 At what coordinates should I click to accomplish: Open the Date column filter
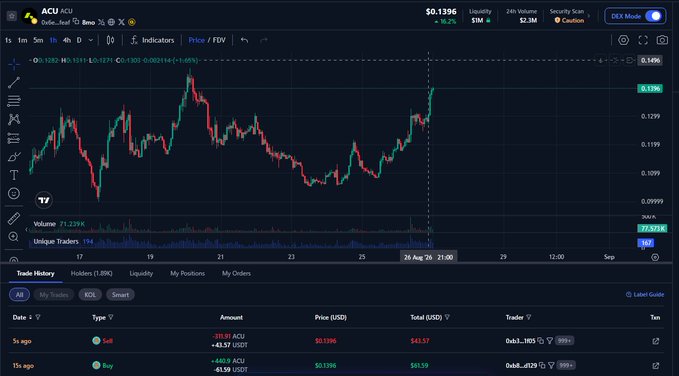(x=38, y=318)
